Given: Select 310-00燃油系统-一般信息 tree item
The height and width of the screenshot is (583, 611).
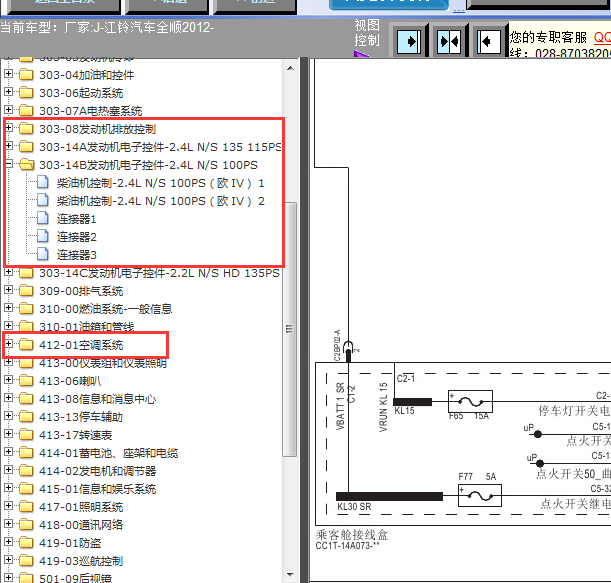Looking at the screenshot, I should 106,309.
